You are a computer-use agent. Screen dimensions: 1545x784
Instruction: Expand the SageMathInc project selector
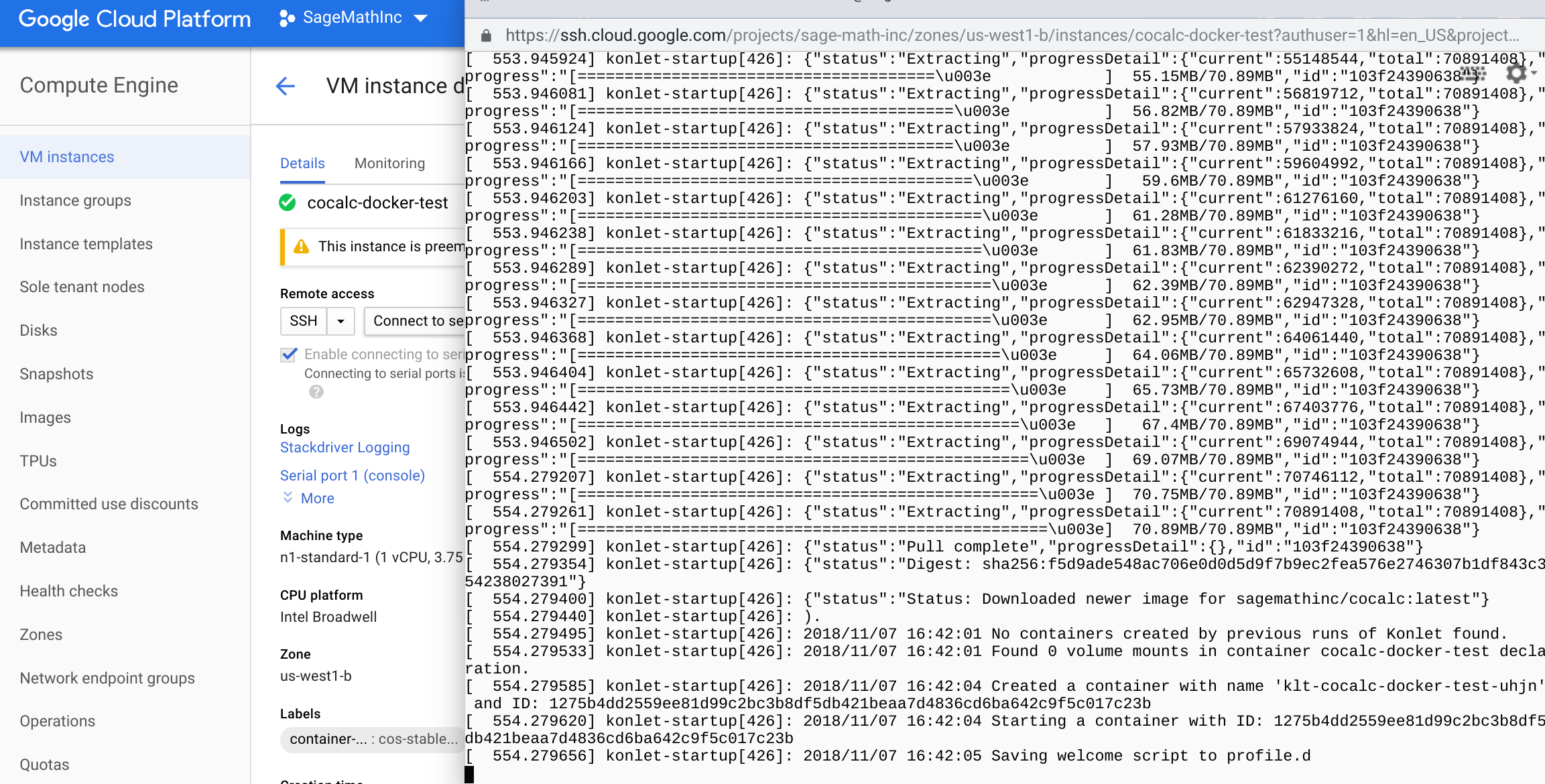(421, 18)
